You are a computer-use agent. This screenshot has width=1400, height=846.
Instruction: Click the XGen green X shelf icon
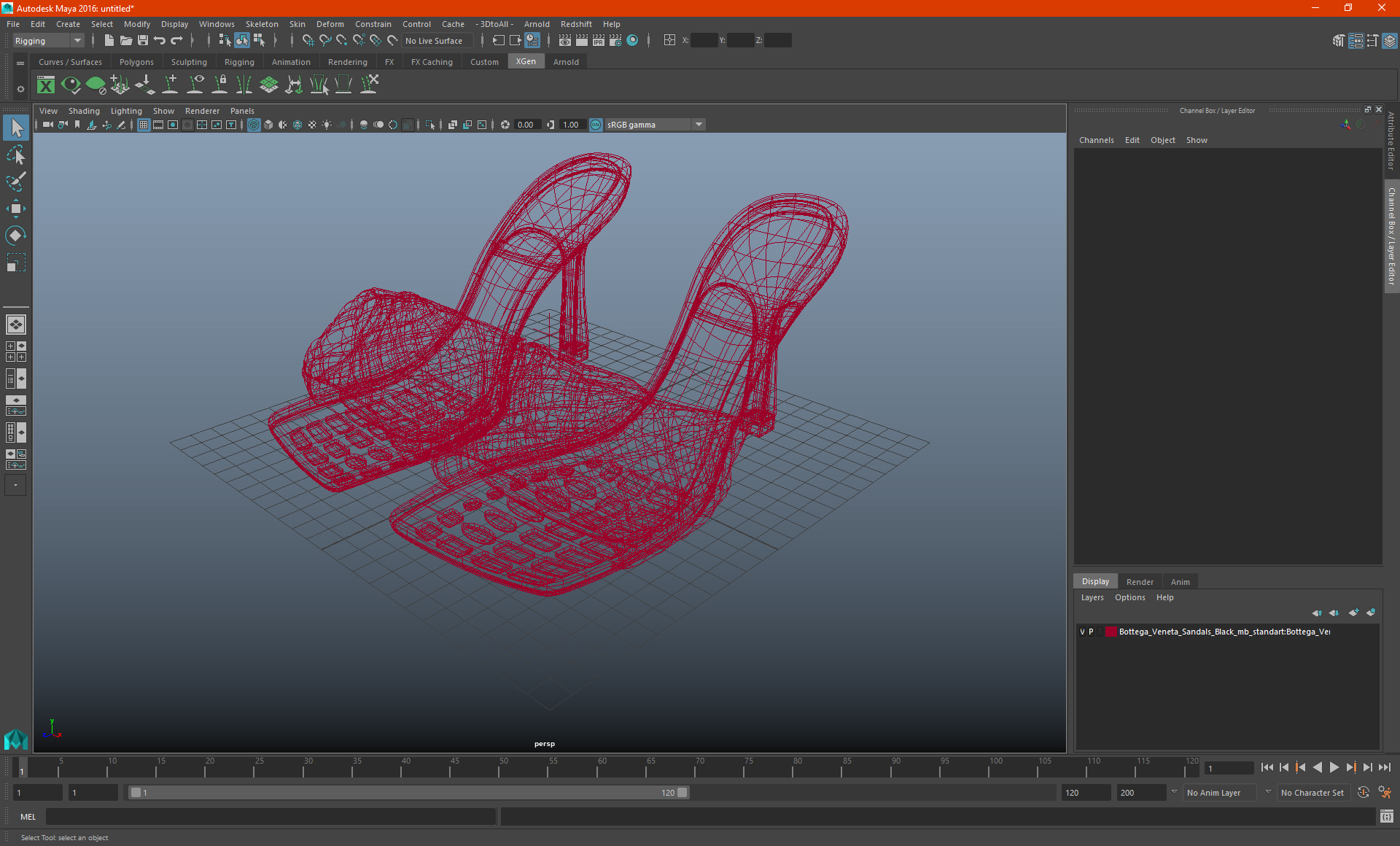click(x=46, y=85)
